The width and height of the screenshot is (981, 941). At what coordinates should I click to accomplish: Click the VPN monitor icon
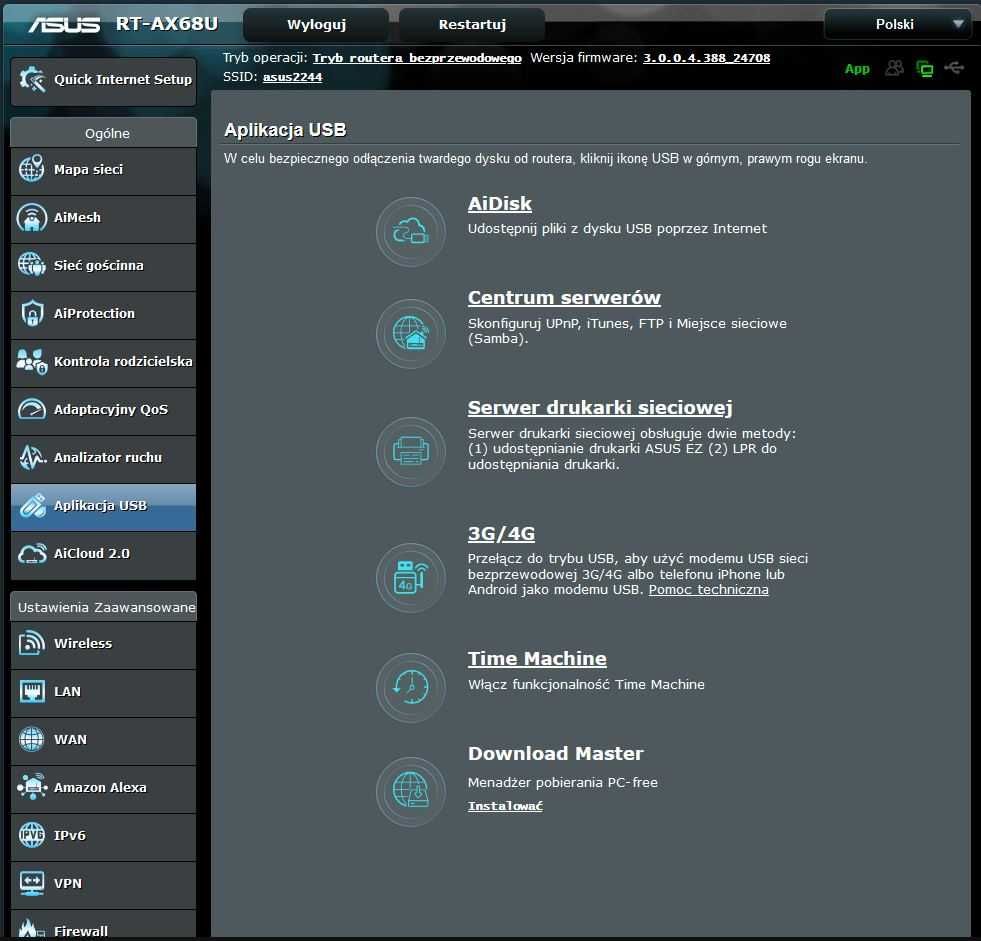point(31,883)
